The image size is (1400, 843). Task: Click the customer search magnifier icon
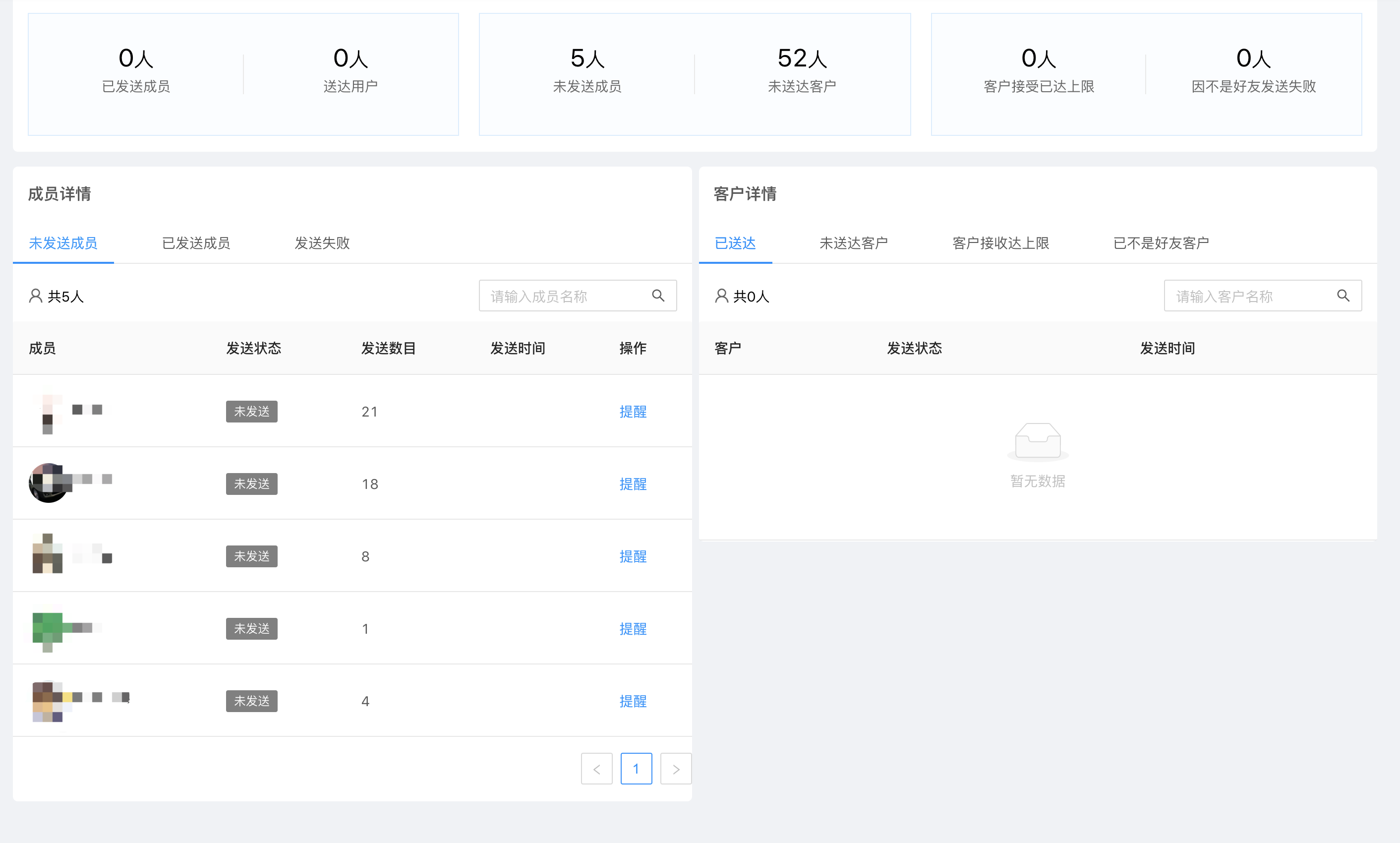[x=1342, y=296]
